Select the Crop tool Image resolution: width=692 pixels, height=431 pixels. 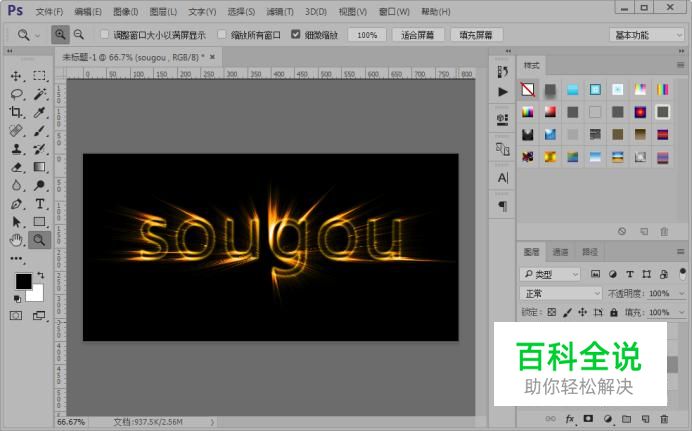[16, 112]
